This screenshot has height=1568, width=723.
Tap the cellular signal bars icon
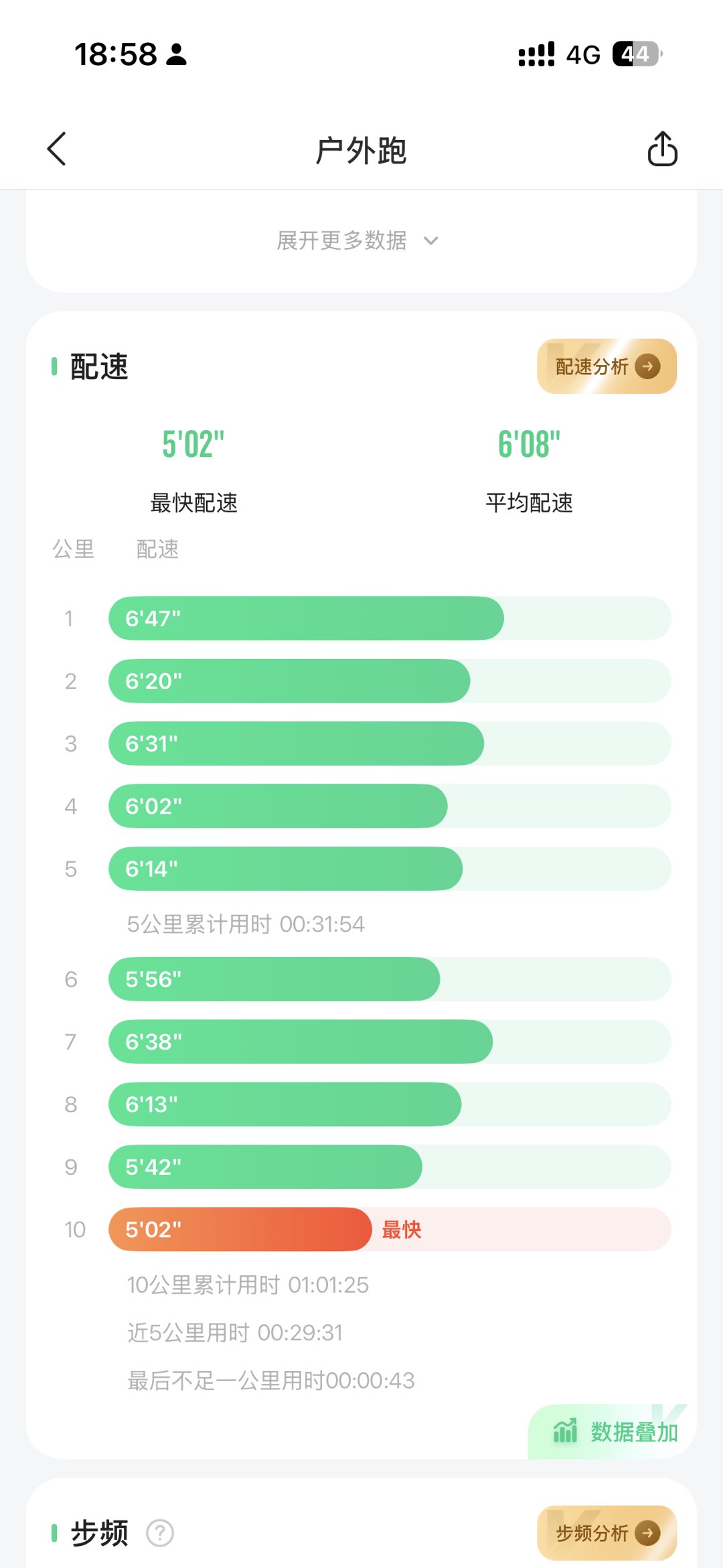point(536,54)
